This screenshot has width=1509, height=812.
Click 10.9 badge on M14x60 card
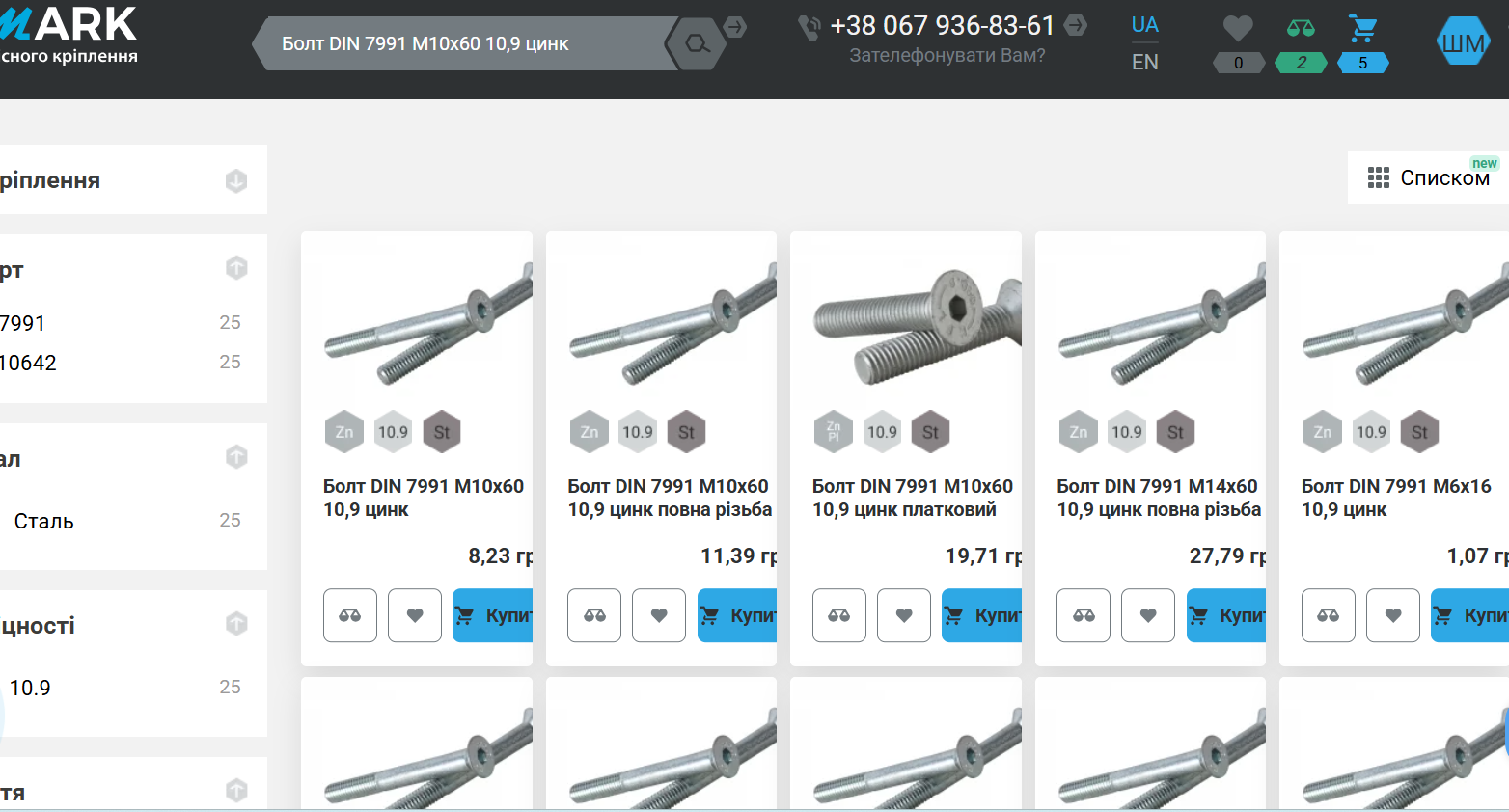[1127, 432]
